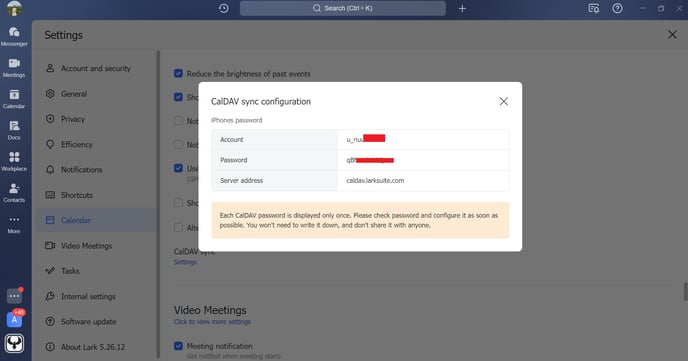Close the CalDAV sync configuration dialog
The width and height of the screenshot is (688, 361).
[503, 101]
